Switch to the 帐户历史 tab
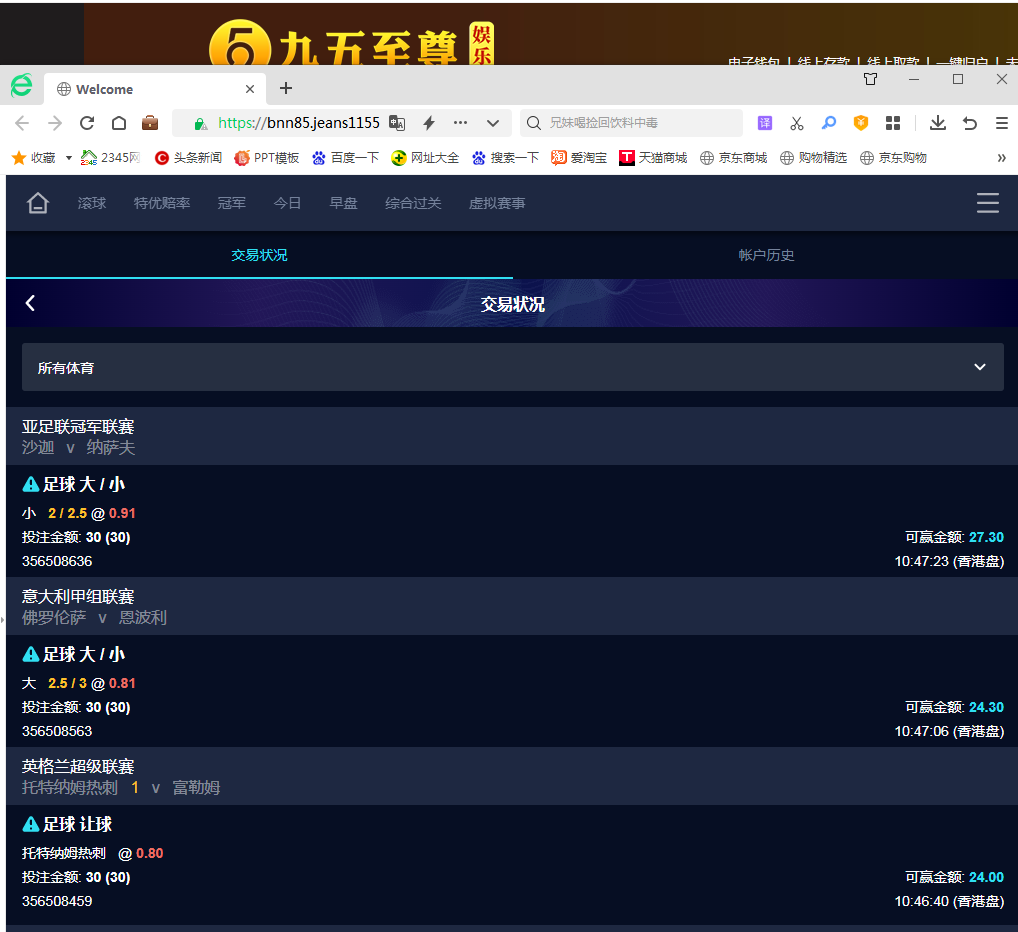 coord(766,255)
